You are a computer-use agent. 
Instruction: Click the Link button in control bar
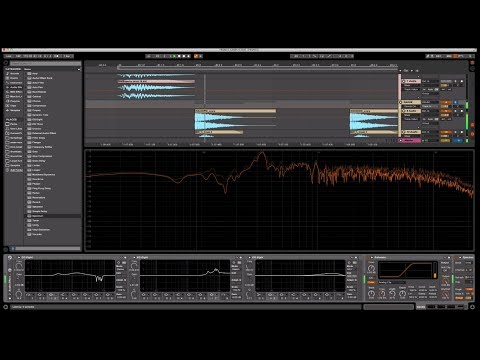[9, 56]
